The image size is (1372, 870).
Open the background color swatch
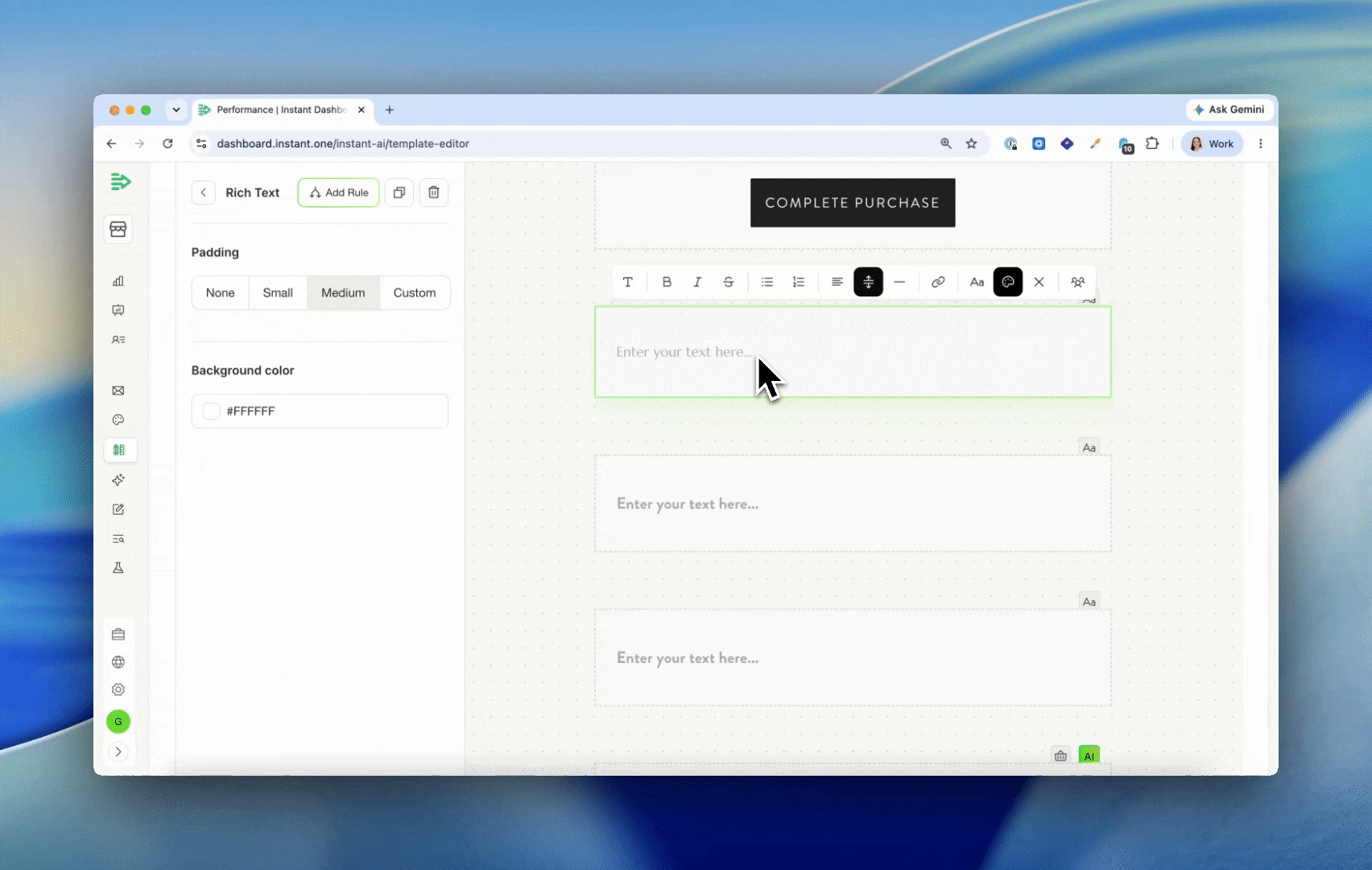click(x=211, y=411)
